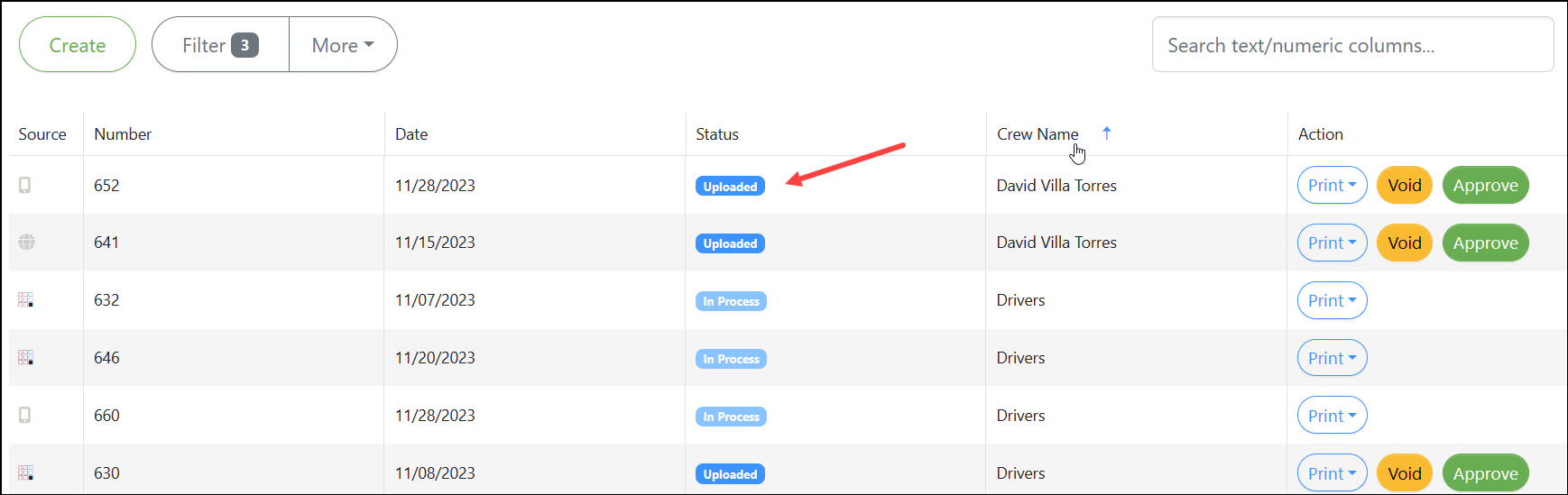Void record number 652
Screen dimensions: 1568x495
(1404, 185)
